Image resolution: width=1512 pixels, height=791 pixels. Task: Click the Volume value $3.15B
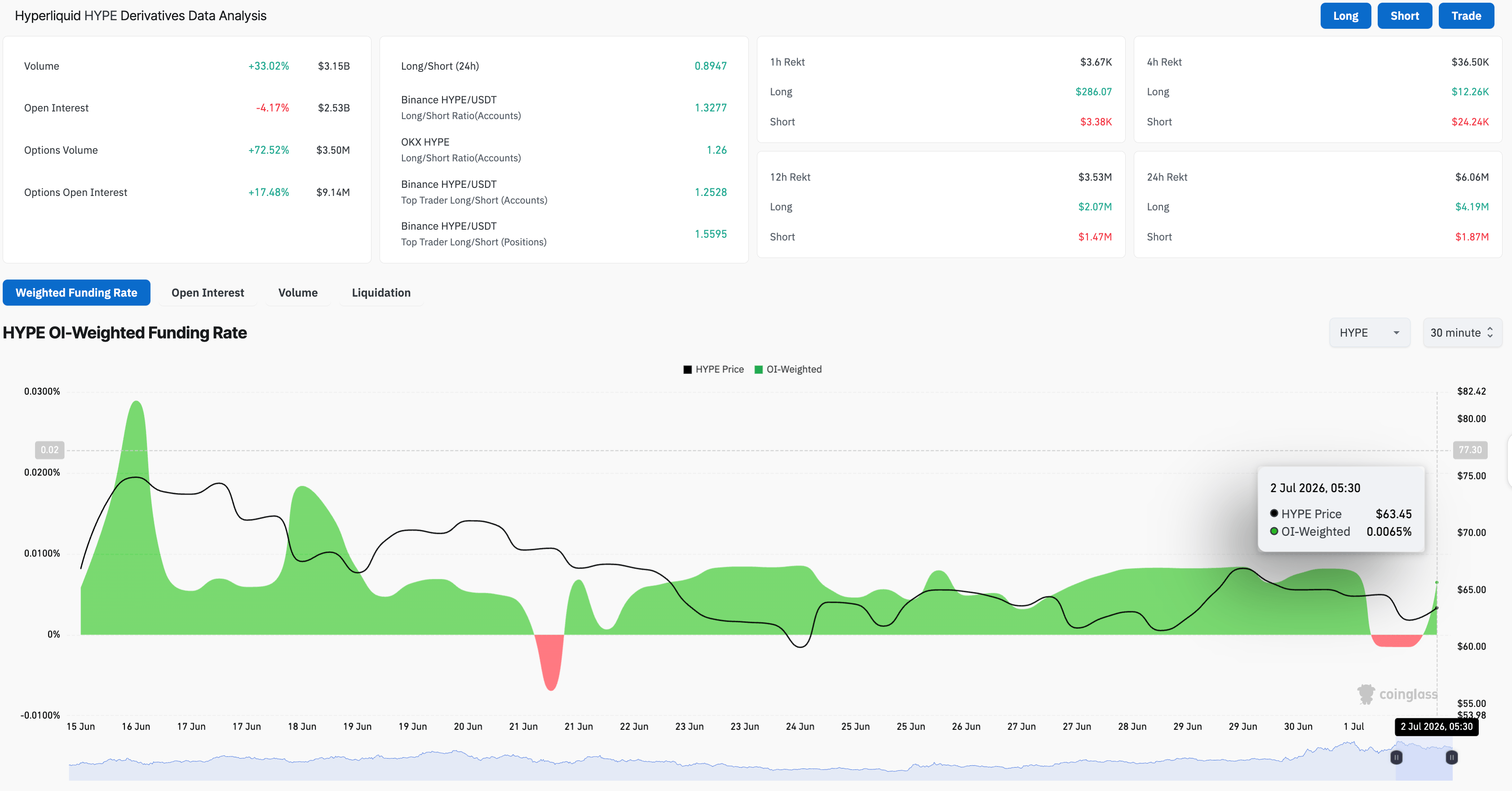[333, 66]
